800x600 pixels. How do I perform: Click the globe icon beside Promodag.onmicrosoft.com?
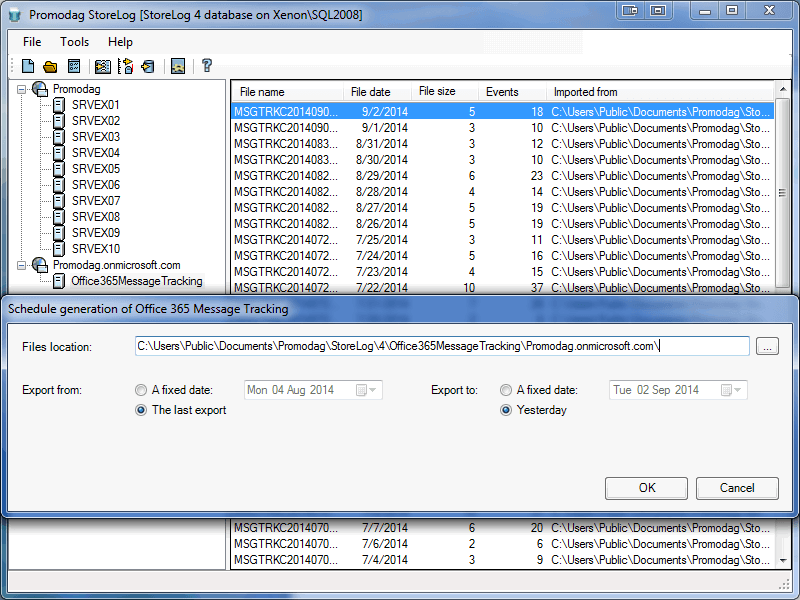pos(40,265)
